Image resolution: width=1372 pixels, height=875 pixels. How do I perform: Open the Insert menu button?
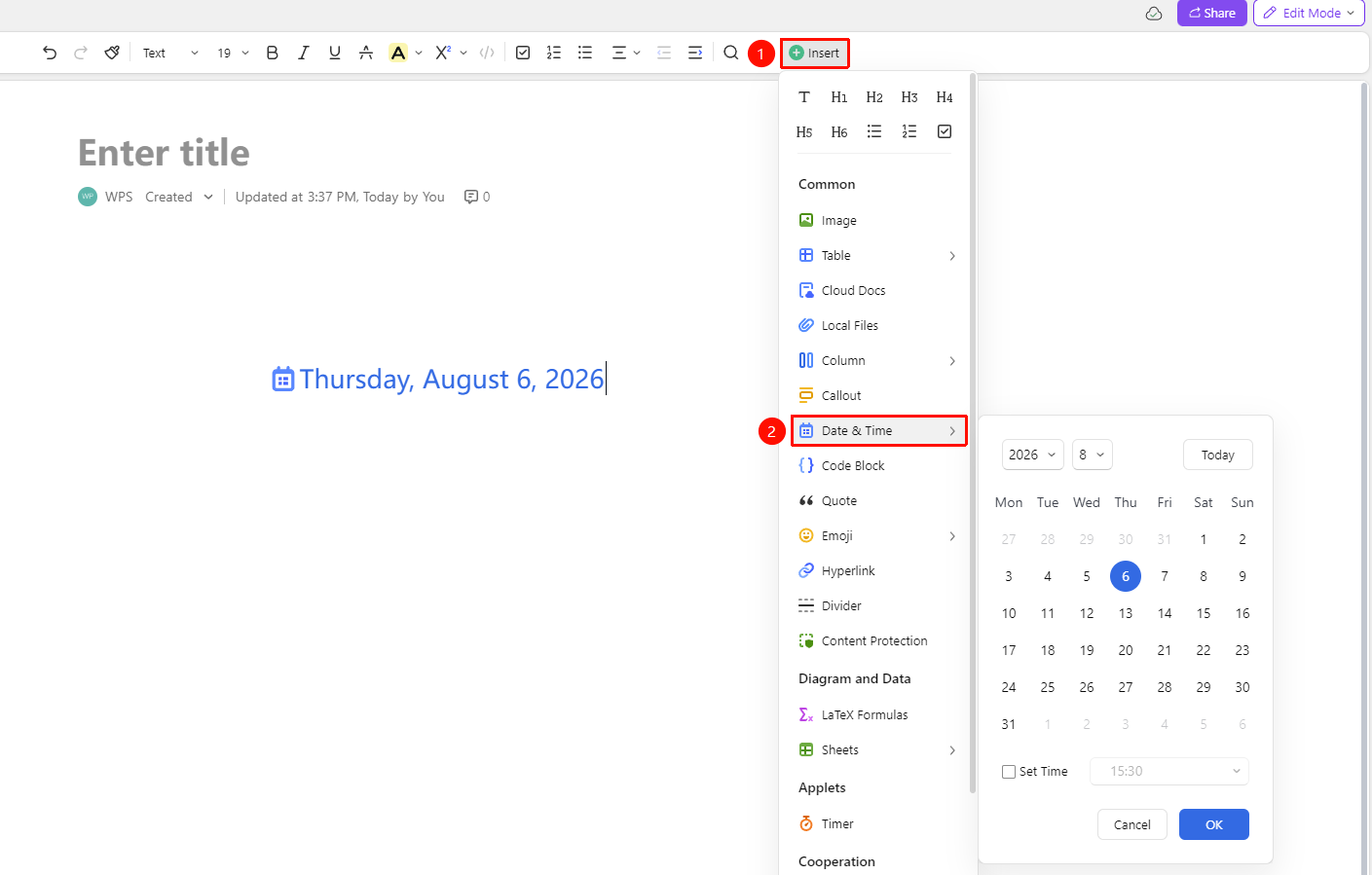815,53
